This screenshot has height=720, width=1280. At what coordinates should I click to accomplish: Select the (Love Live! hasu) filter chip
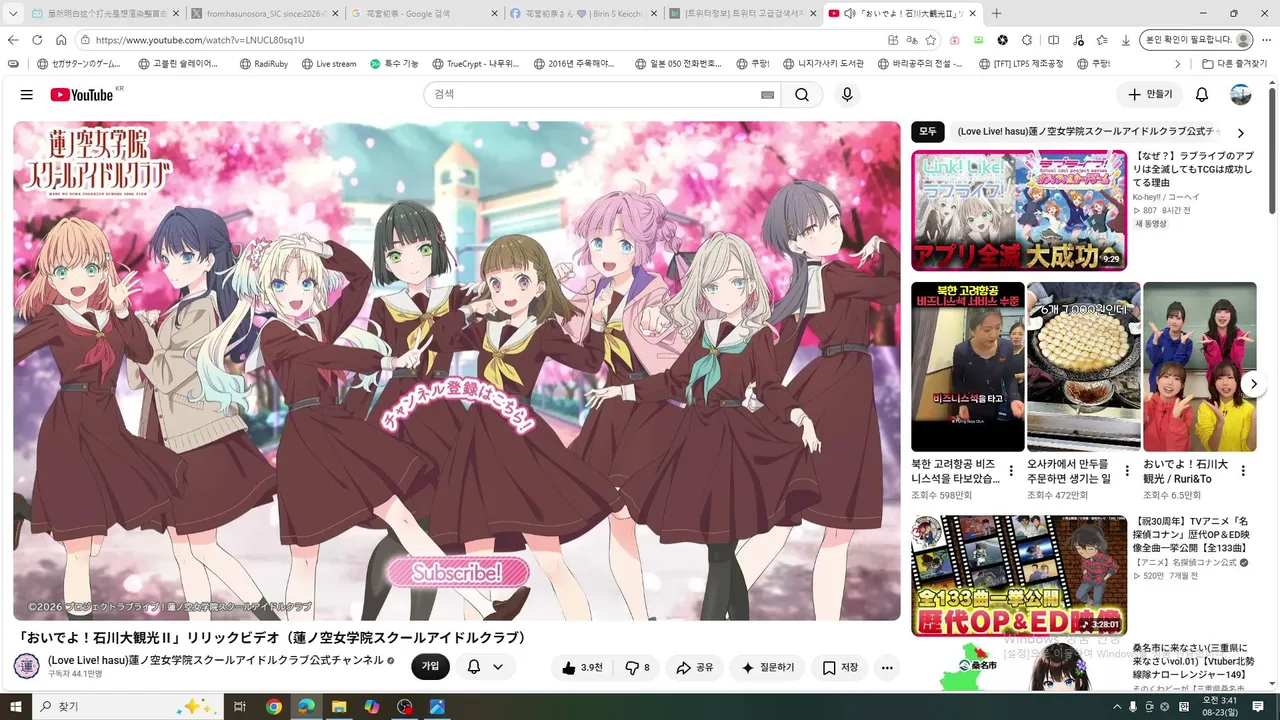[x=1088, y=132]
